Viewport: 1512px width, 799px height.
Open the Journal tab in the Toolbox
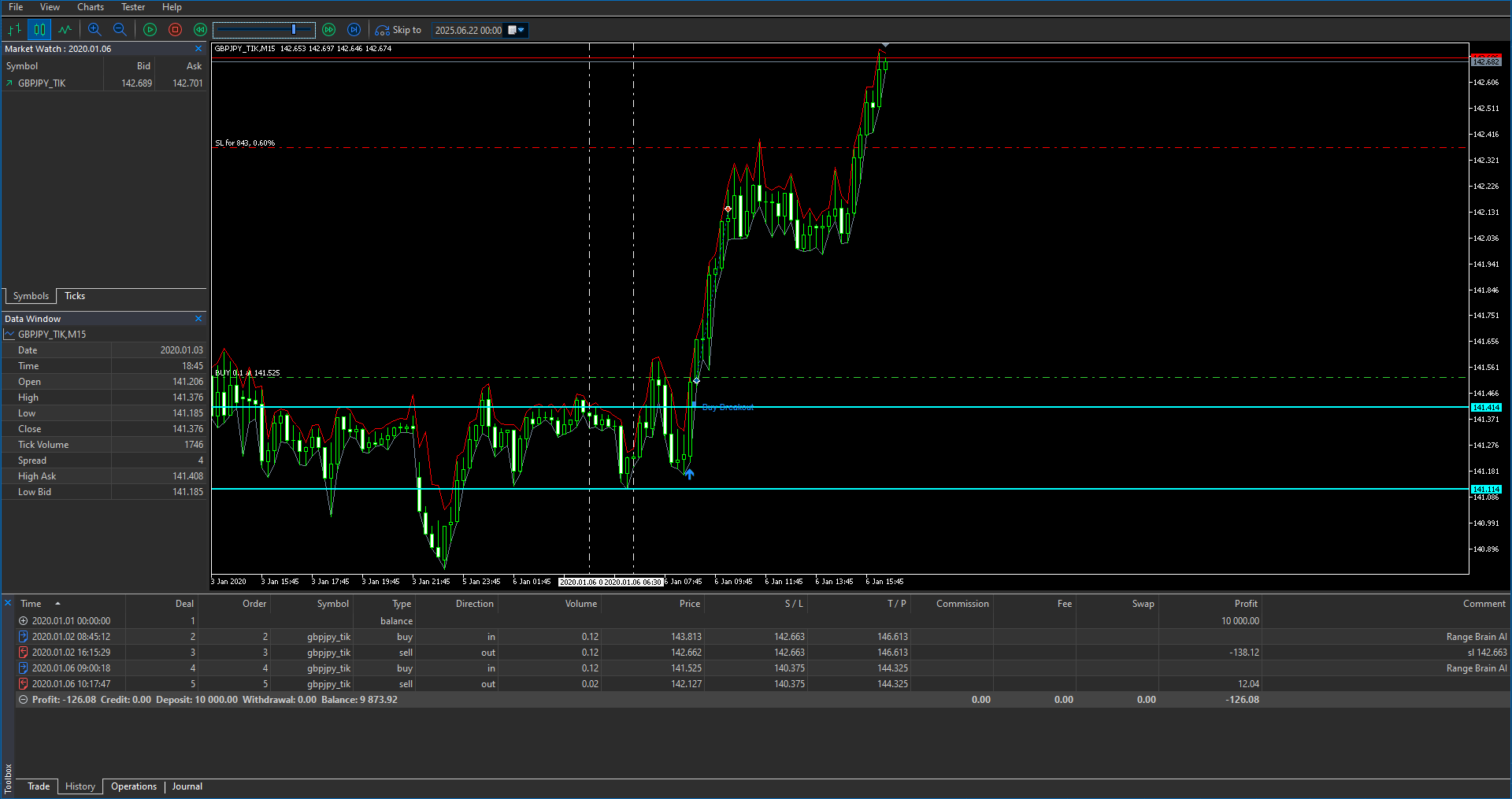[187, 786]
